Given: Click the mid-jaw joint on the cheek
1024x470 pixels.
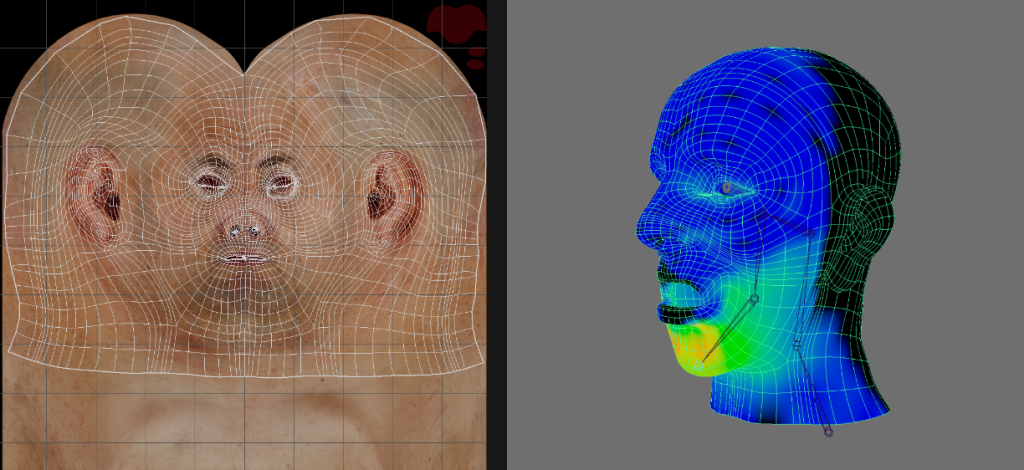Looking at the screenshot, I should pos(754,299).
